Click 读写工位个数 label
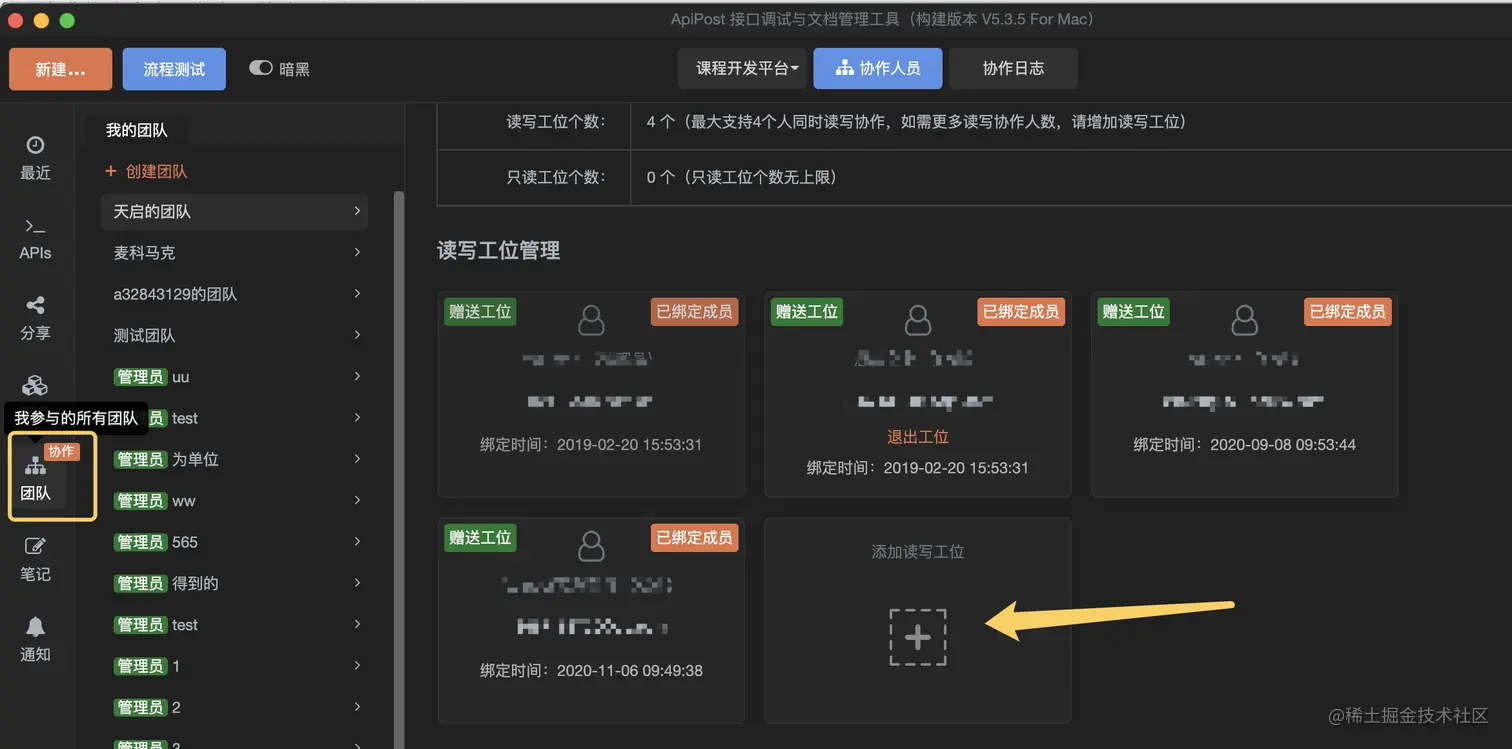The width and height of the screenshot is (1512, 749). tap(554, 122)
